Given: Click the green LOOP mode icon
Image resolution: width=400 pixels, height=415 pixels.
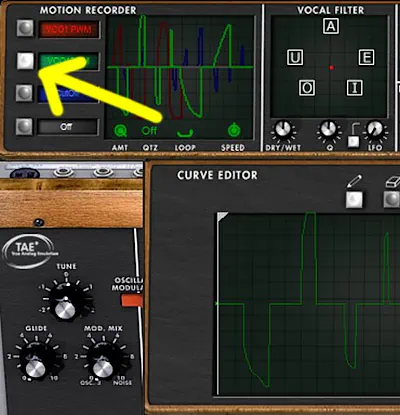Looking at the screenshot, I should (x=185, y=133).
